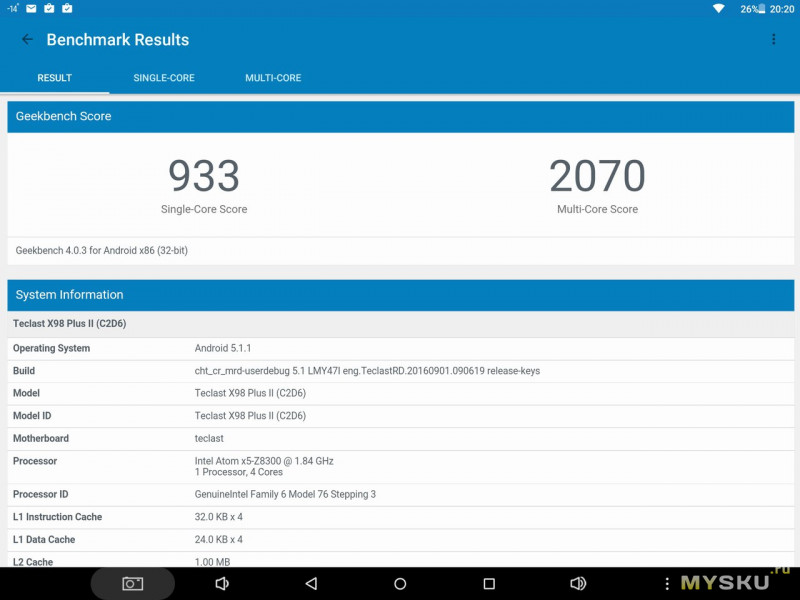Screen dimensions: 800x600
Task: Tap the Android 5.1.1 value
Action: pos(223,348)
